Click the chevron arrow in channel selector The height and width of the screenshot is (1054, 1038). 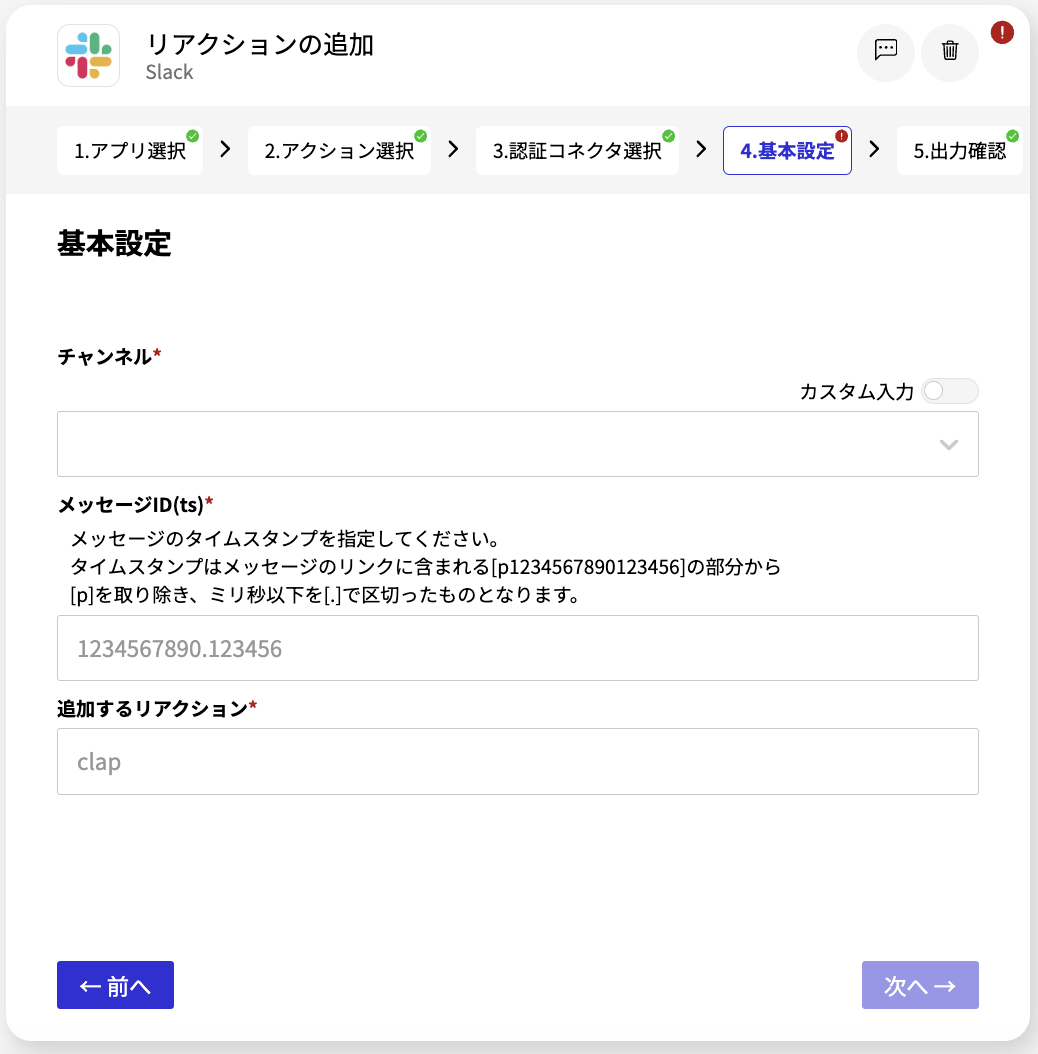[949, 444]
